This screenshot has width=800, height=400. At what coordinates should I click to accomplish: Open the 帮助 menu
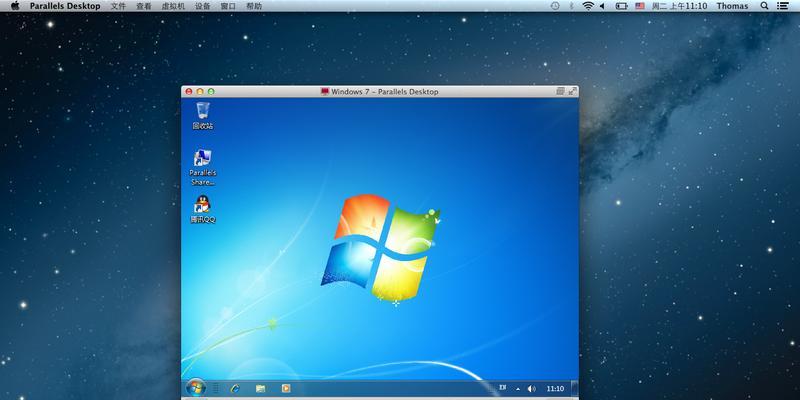(x=254, y=6)
